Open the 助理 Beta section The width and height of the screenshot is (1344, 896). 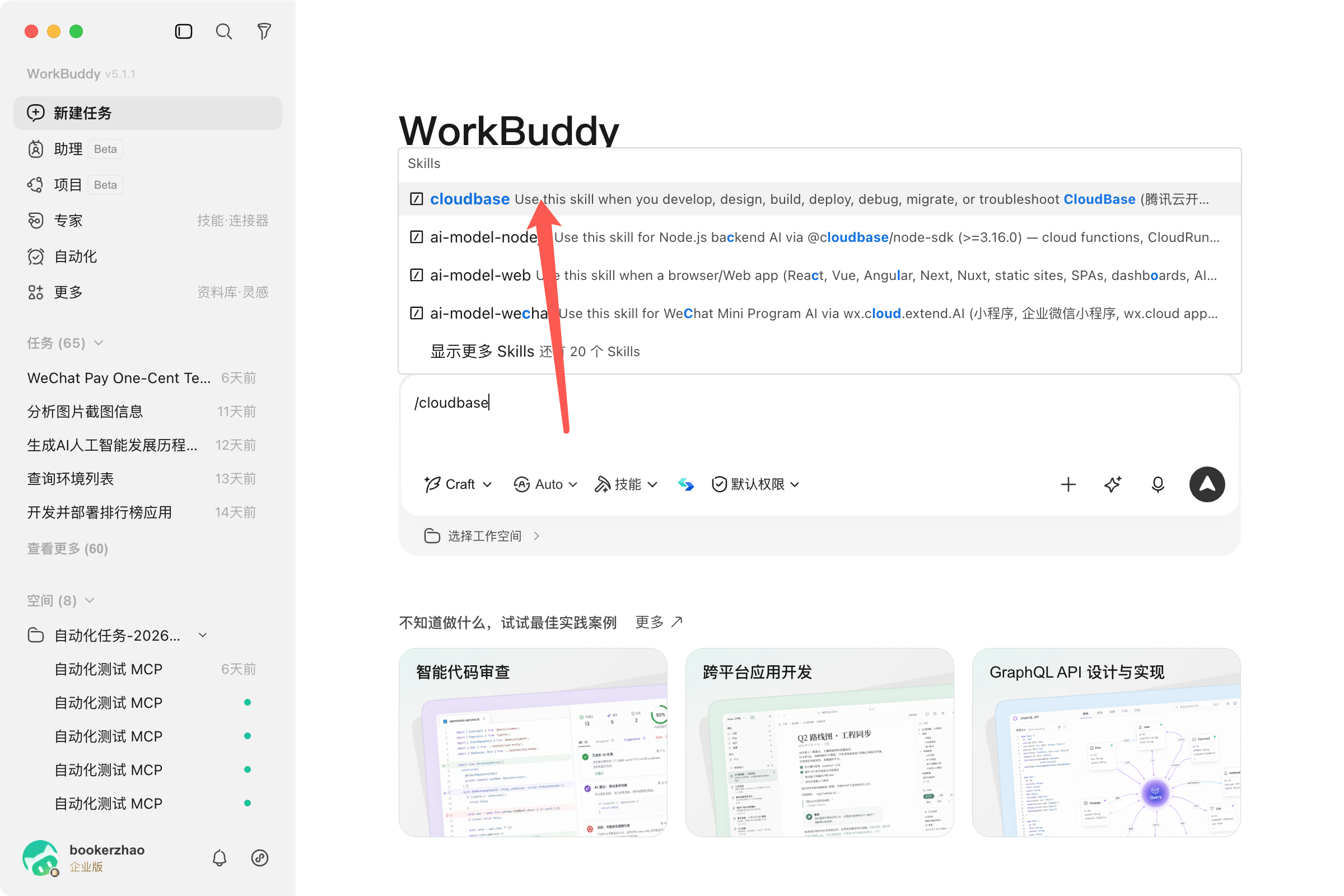[147, 149]
